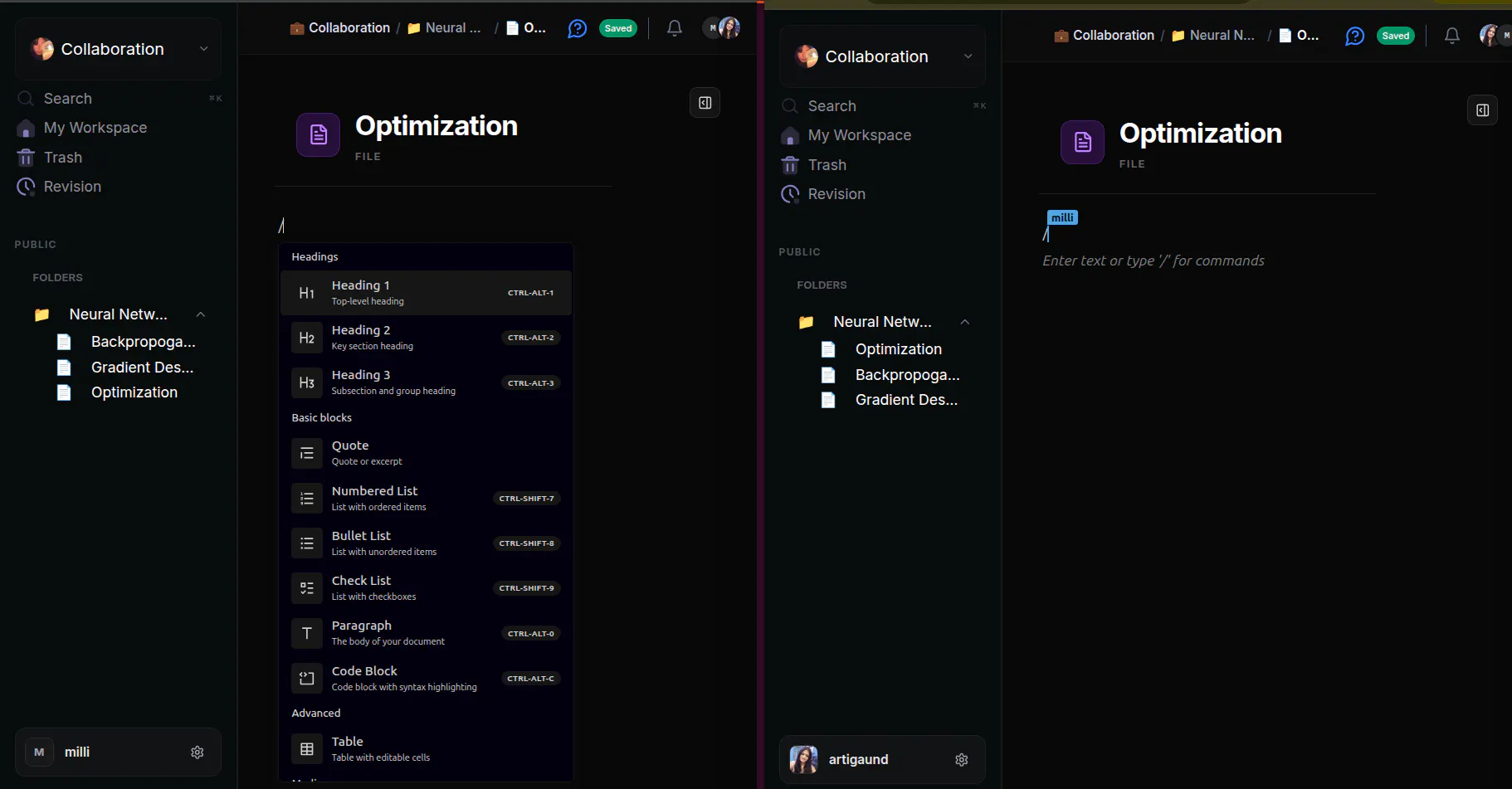Screen dimensions: 1512x789
Task: Open Gradient Des... file in left sidebar
Action: coord(142,368)
